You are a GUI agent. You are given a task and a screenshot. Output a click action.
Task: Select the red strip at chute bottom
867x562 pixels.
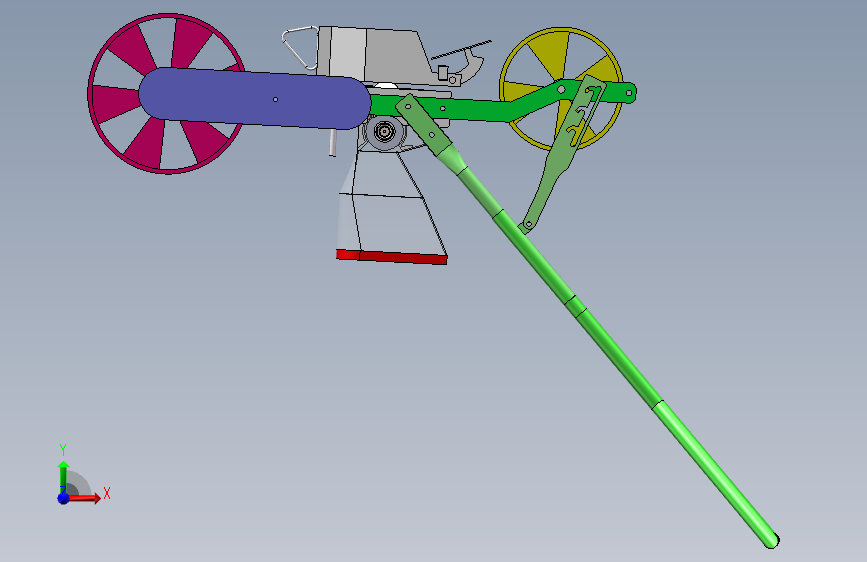[x=391, y=257]
